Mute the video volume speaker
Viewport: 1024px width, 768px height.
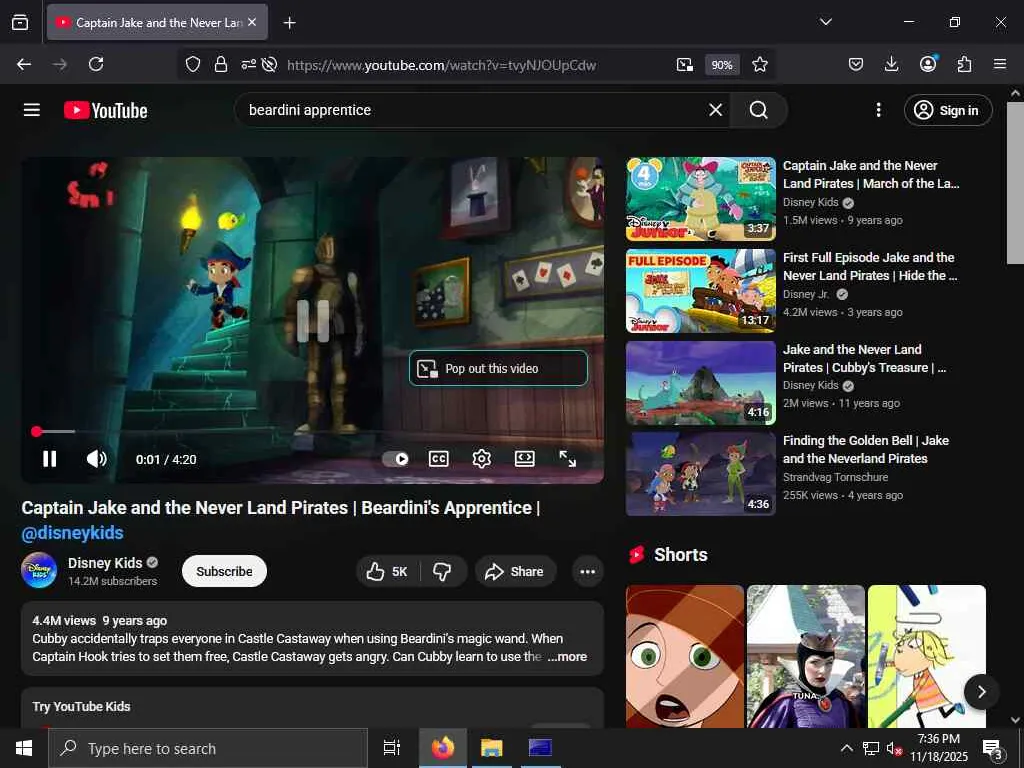point(97,459)
